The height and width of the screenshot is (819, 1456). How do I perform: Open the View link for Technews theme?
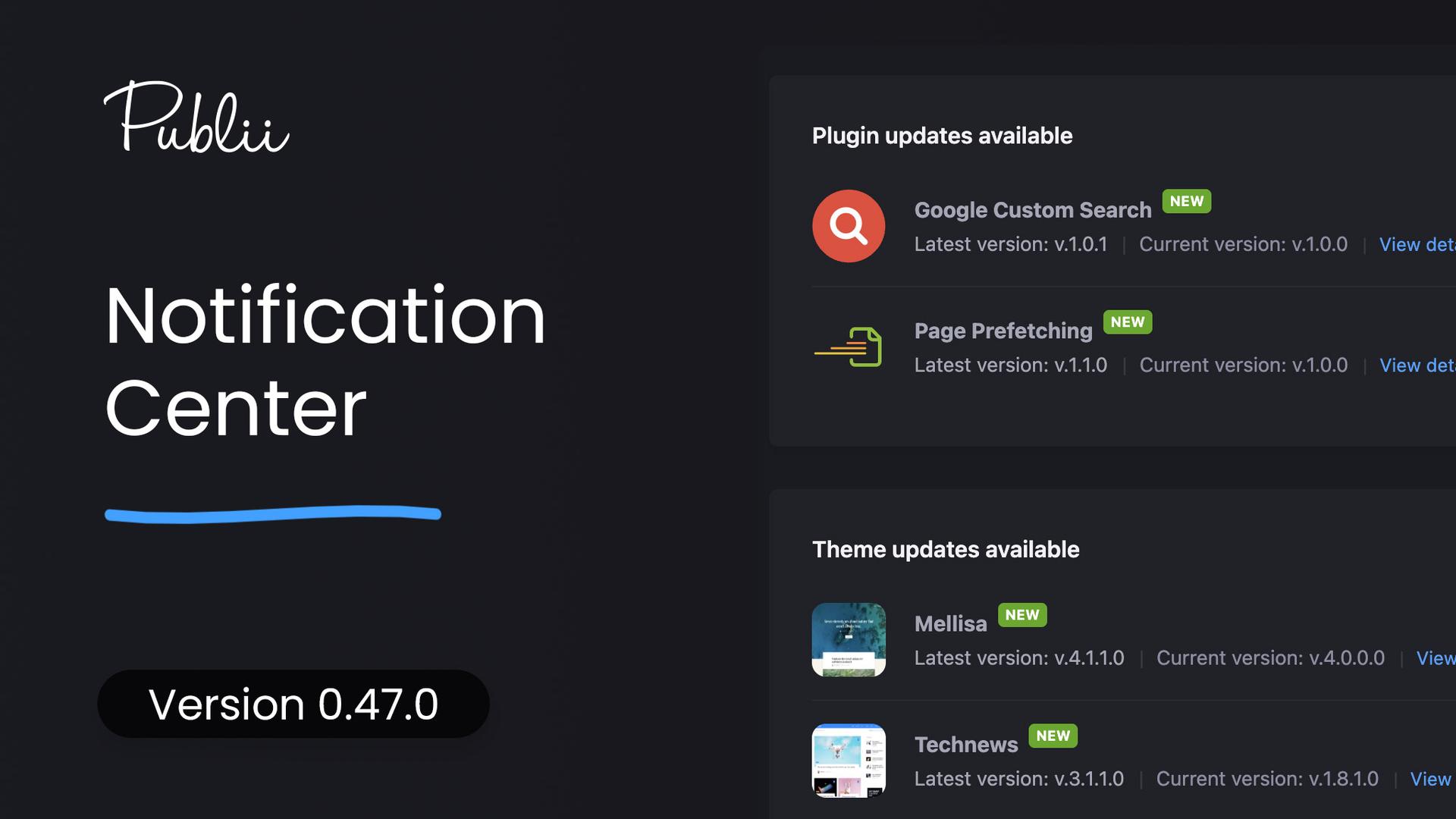pyautogui.click(x=1430, y=779)
